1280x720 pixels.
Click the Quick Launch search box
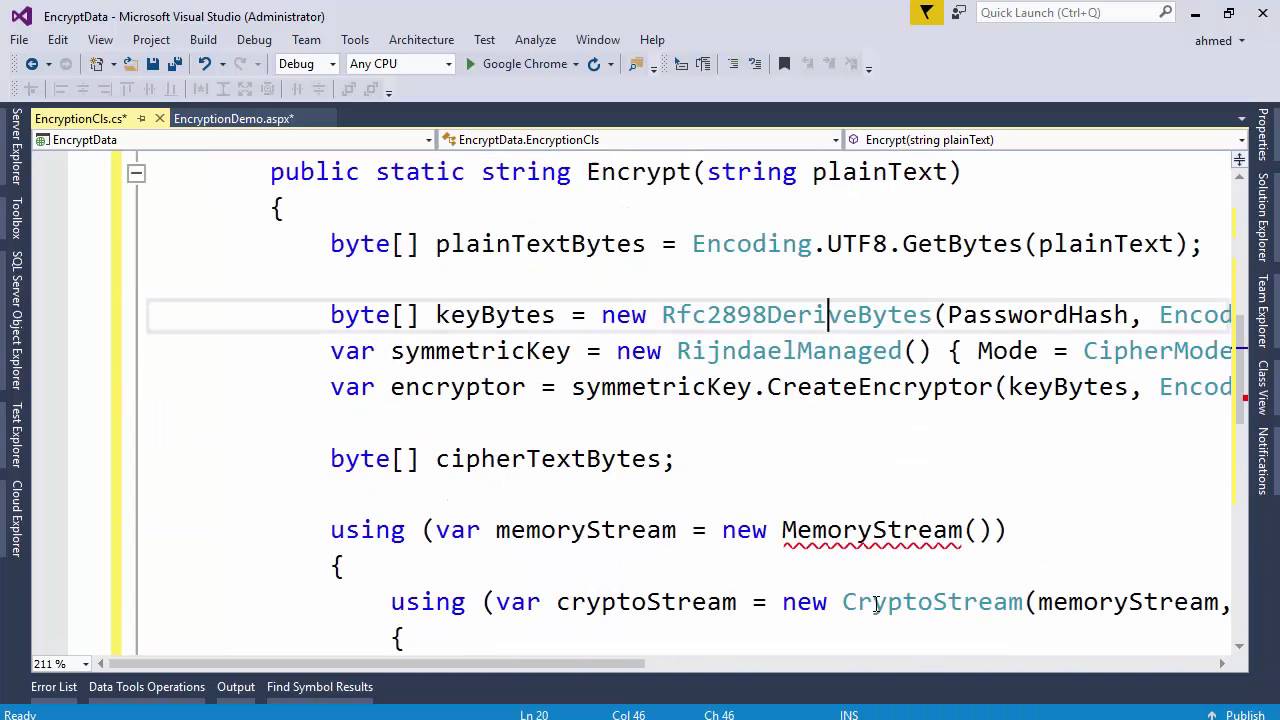[1066, 13]
